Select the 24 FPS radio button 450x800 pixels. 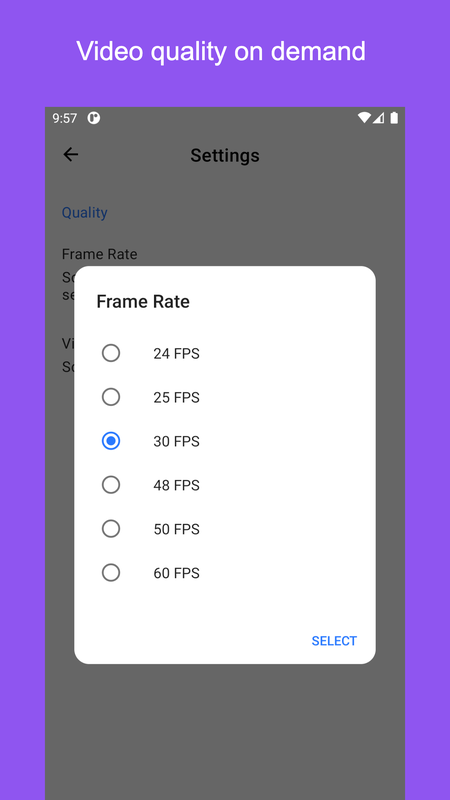(x=111, y=353)
